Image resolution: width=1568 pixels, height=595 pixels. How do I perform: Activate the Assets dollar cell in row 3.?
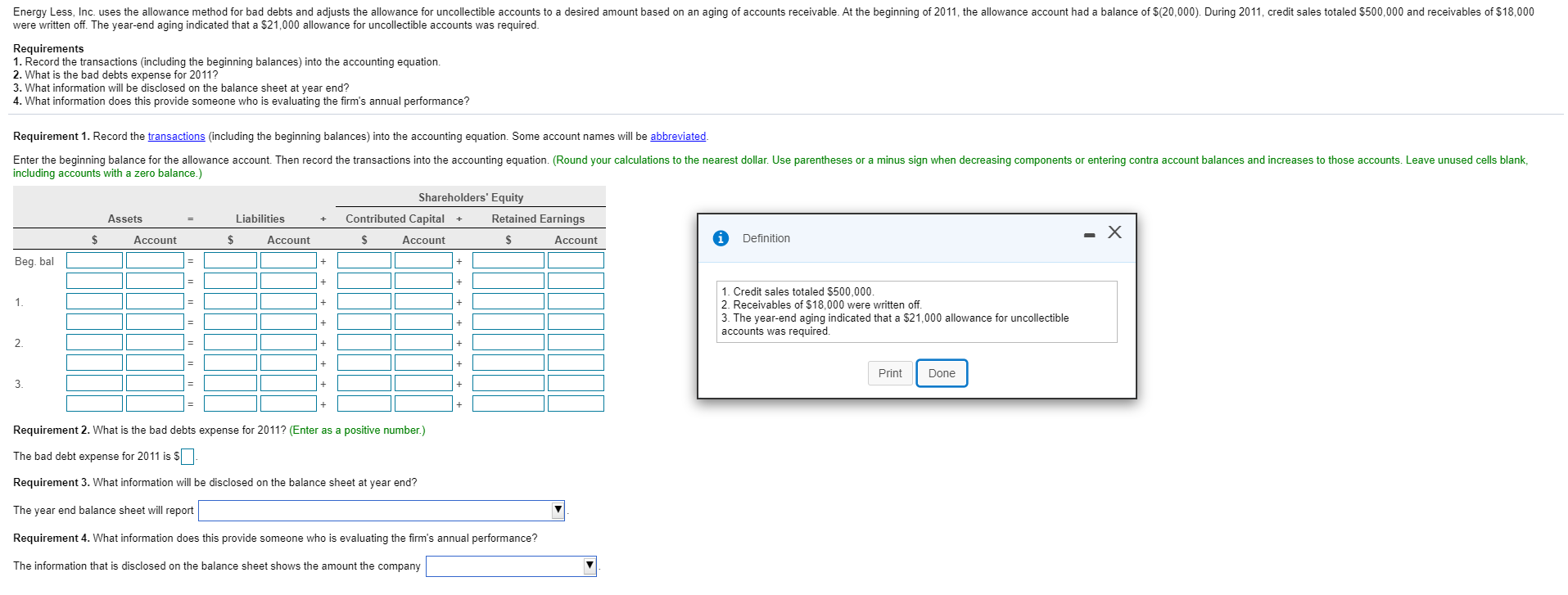coord(95,383)
